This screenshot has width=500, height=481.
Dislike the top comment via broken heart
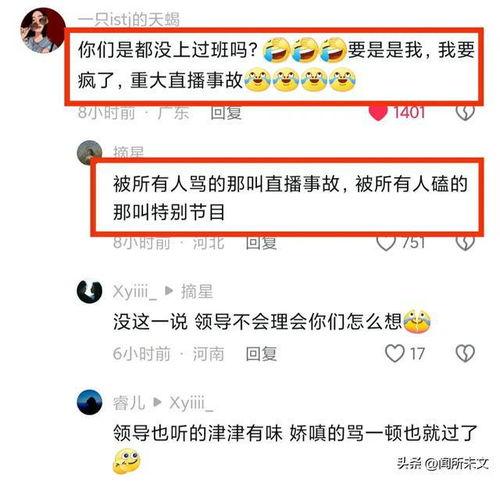[x=465, y=113]
